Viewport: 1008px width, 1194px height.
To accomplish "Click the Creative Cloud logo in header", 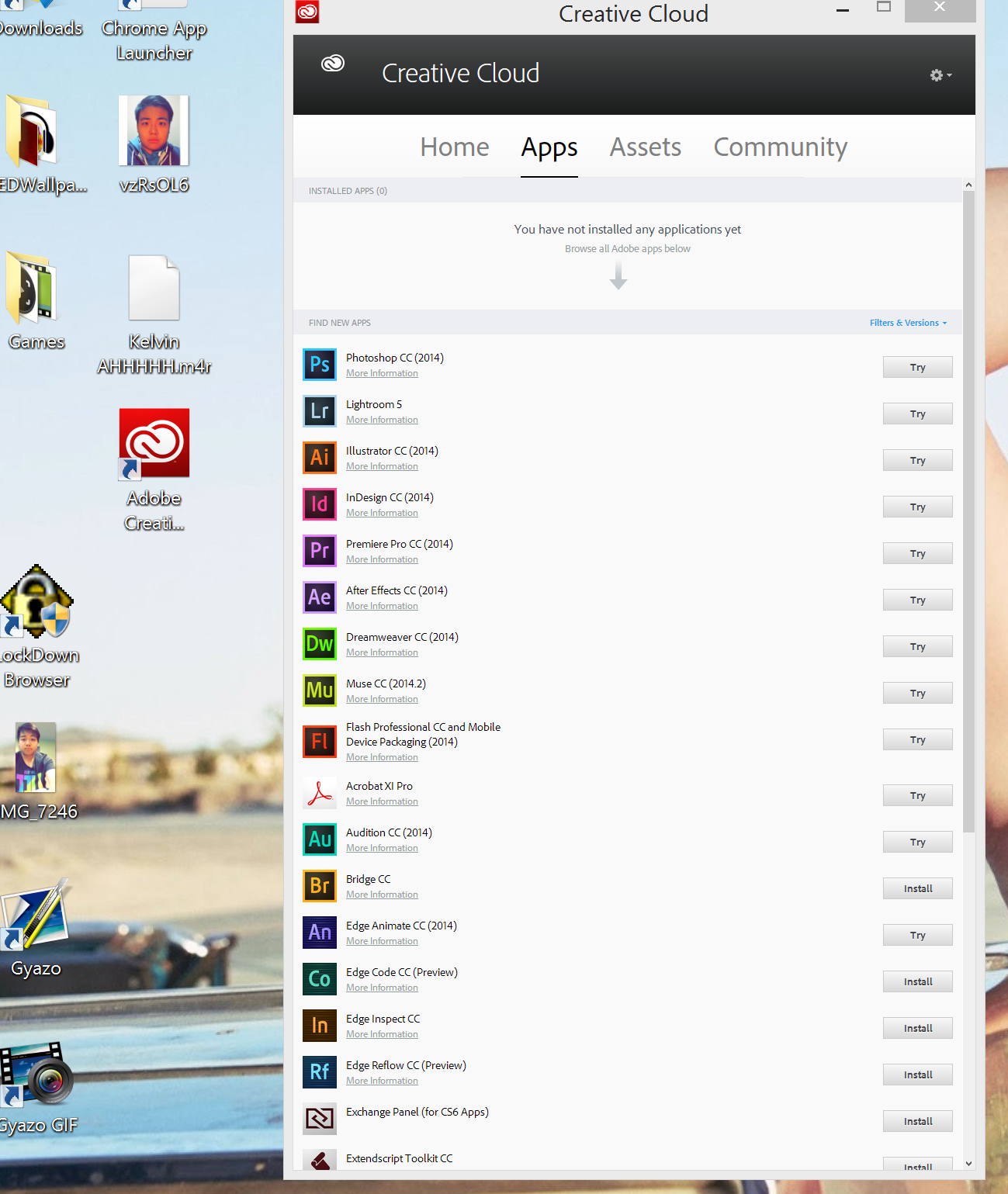I will pyautogui.click(x=333, y=64).
